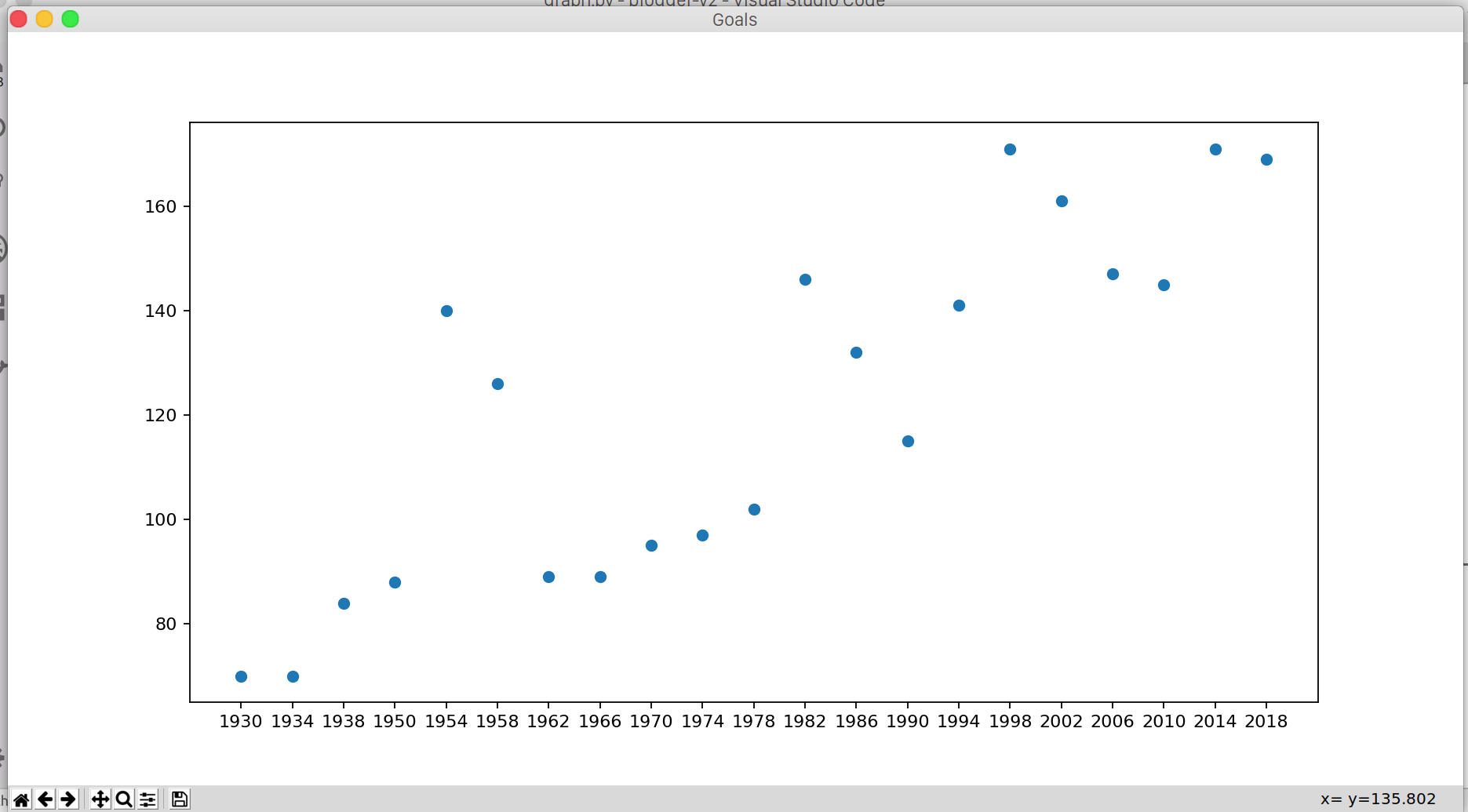This screenshot has height=812, width=1468.
Task: Click the Goals window title bar
Action: (733, 20)
